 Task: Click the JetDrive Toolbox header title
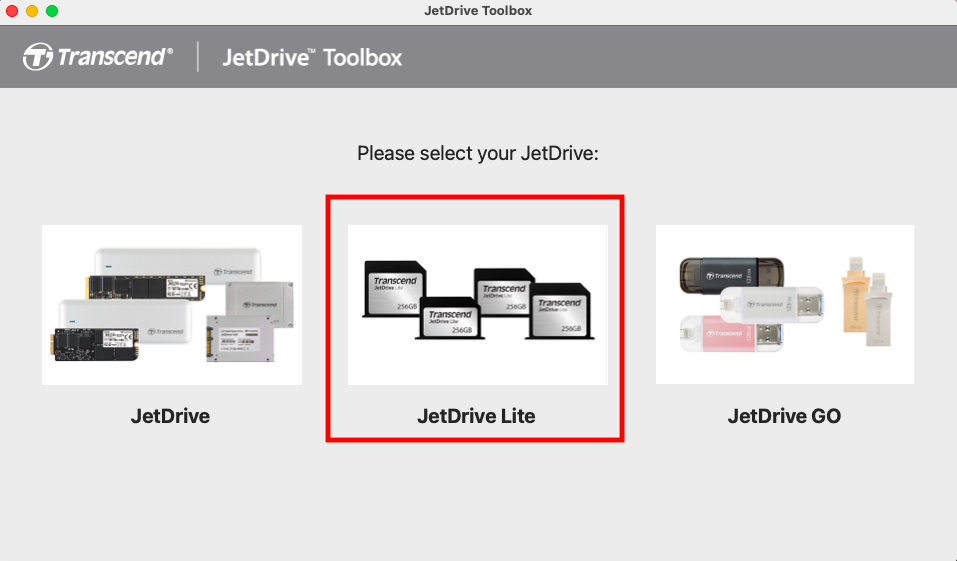(312, 57)
